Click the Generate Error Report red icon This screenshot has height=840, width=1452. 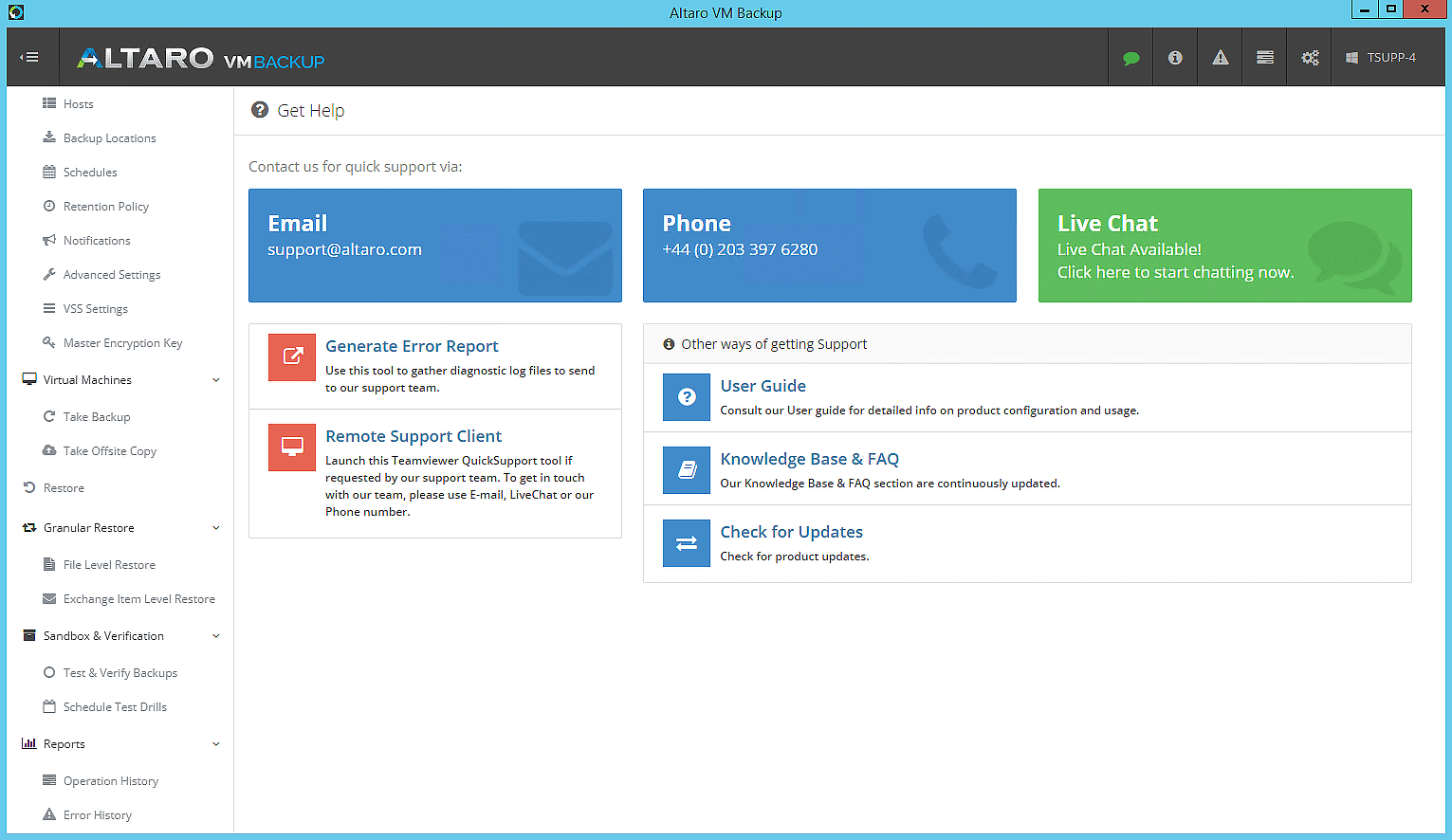pos(292,356)
